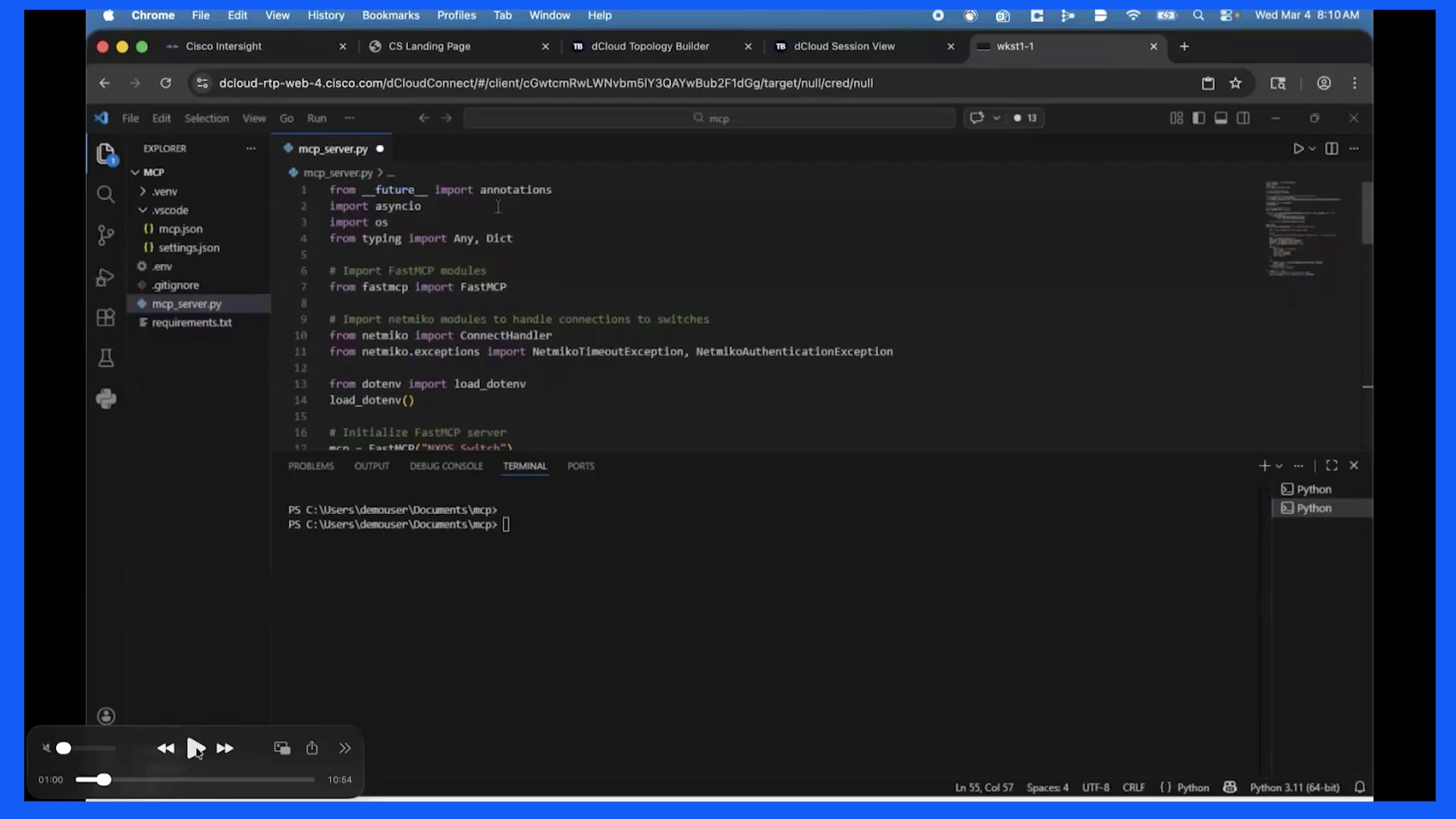Image resolution: width=1456 pixels, height=819 pixels.
Task: Click the video playback progress slider
Action: [x=195, y=780]
